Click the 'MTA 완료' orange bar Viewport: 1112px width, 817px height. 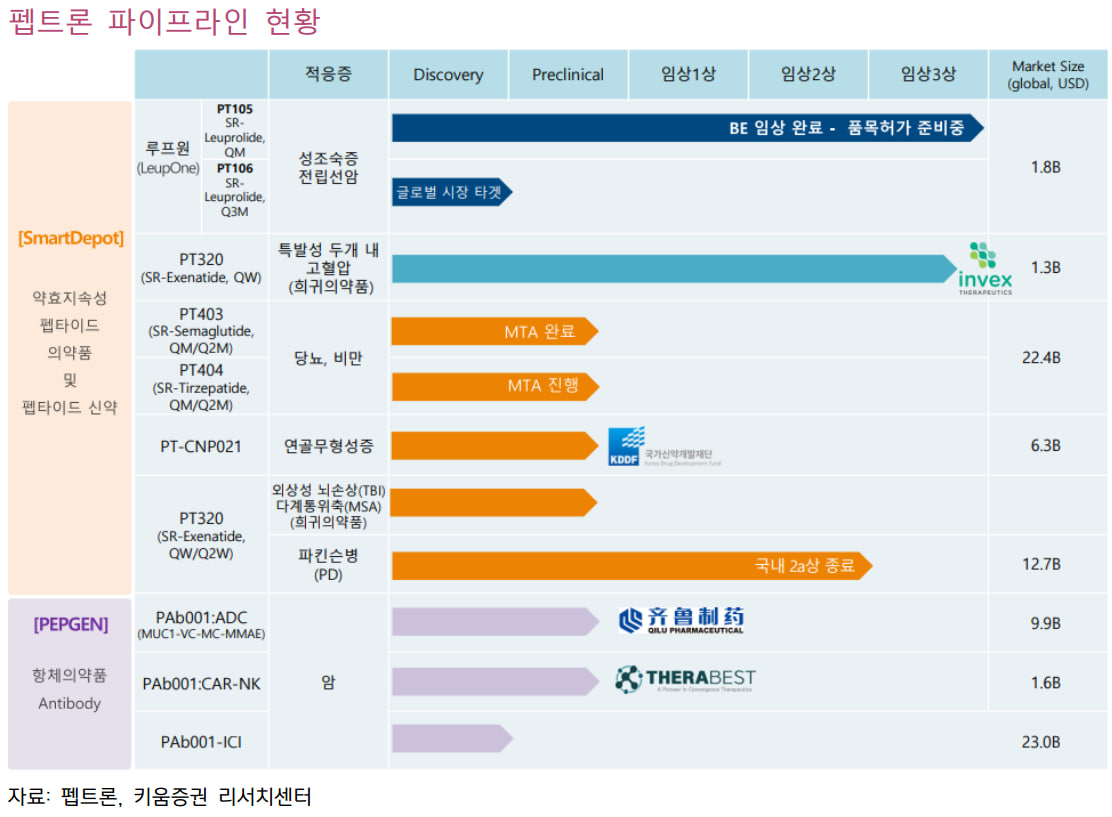point(494,332)
